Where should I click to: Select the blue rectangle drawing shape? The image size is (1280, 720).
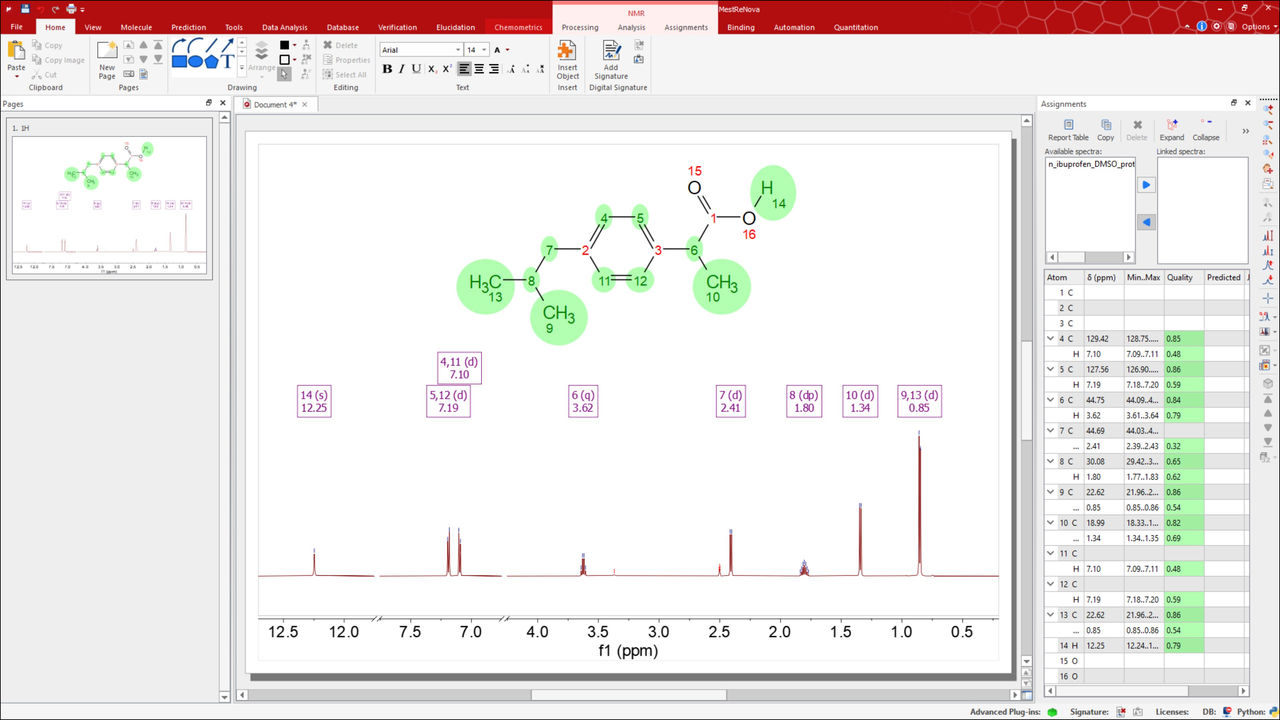point(179,62)
